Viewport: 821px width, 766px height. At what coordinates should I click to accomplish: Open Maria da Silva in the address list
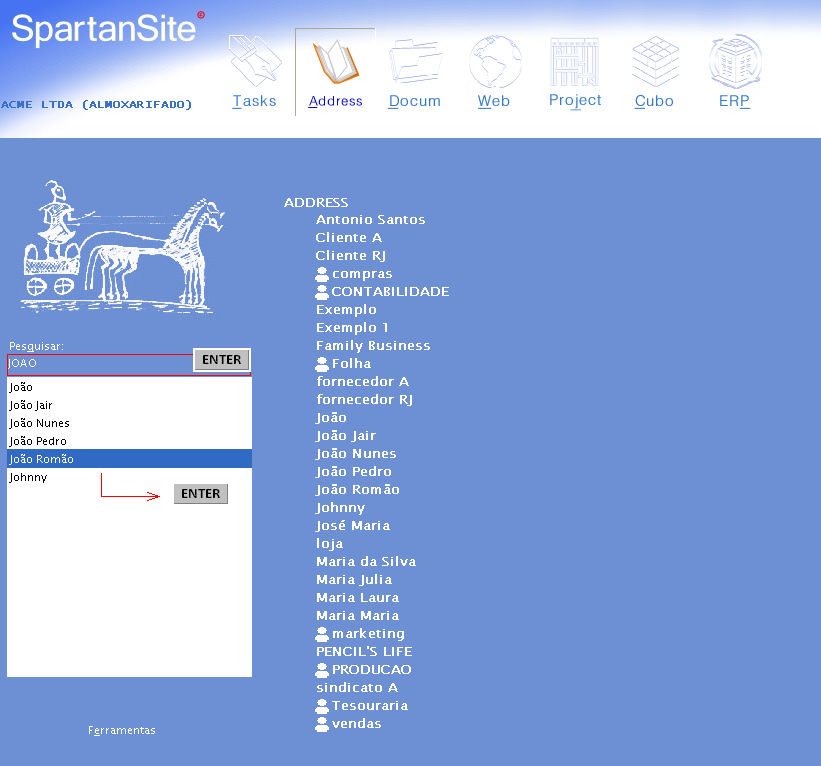pos(366,562)
